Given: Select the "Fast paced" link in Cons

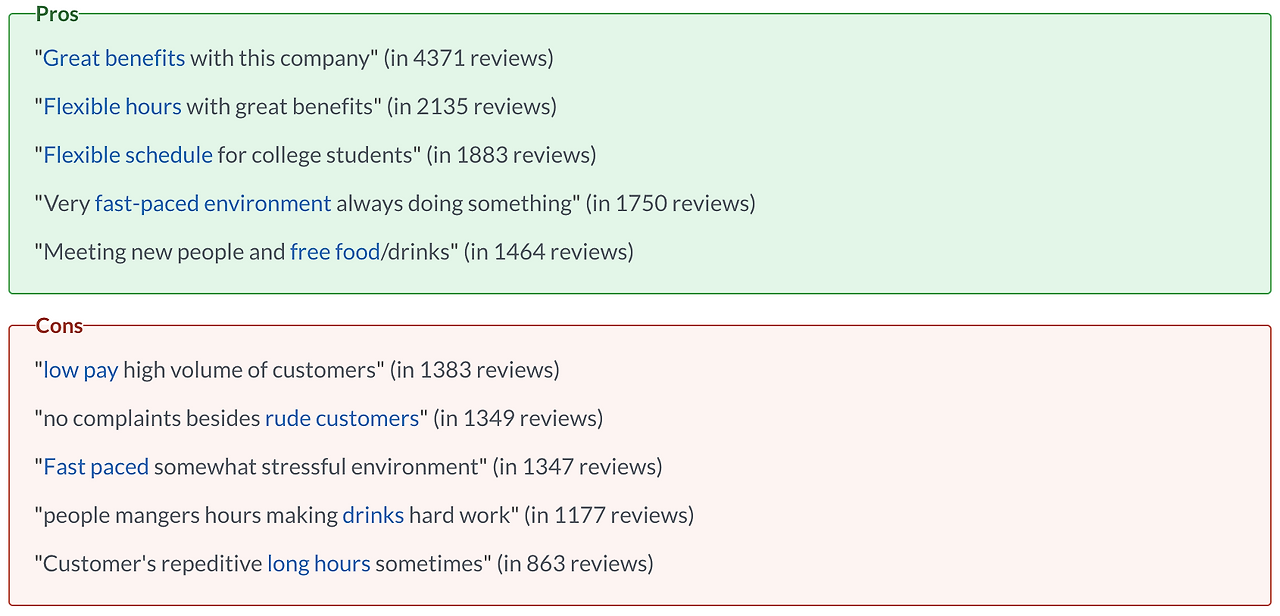Looking at the screenshot, I should [x=96, y=467].
